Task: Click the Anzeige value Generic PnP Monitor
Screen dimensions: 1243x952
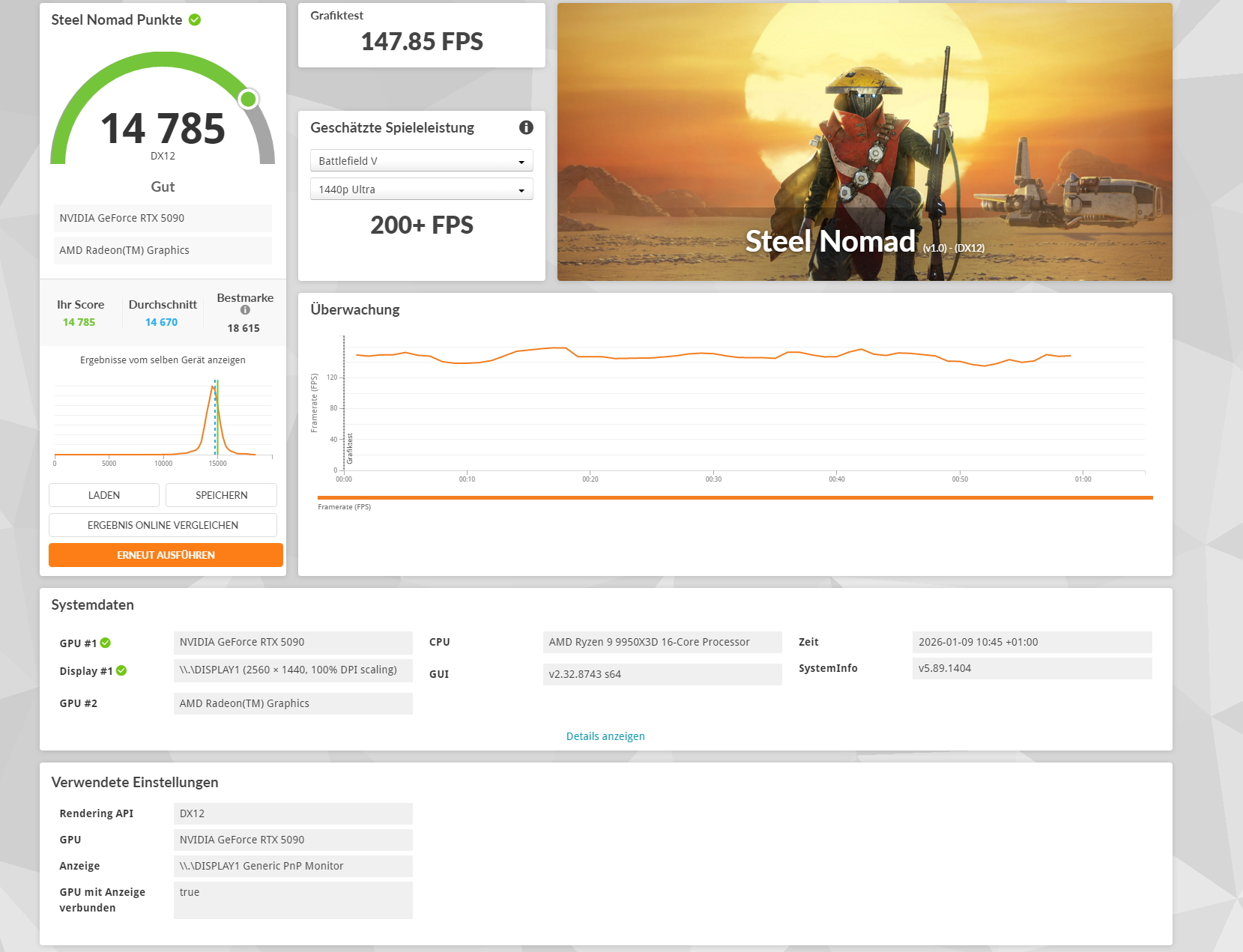Action: point(293,866)
